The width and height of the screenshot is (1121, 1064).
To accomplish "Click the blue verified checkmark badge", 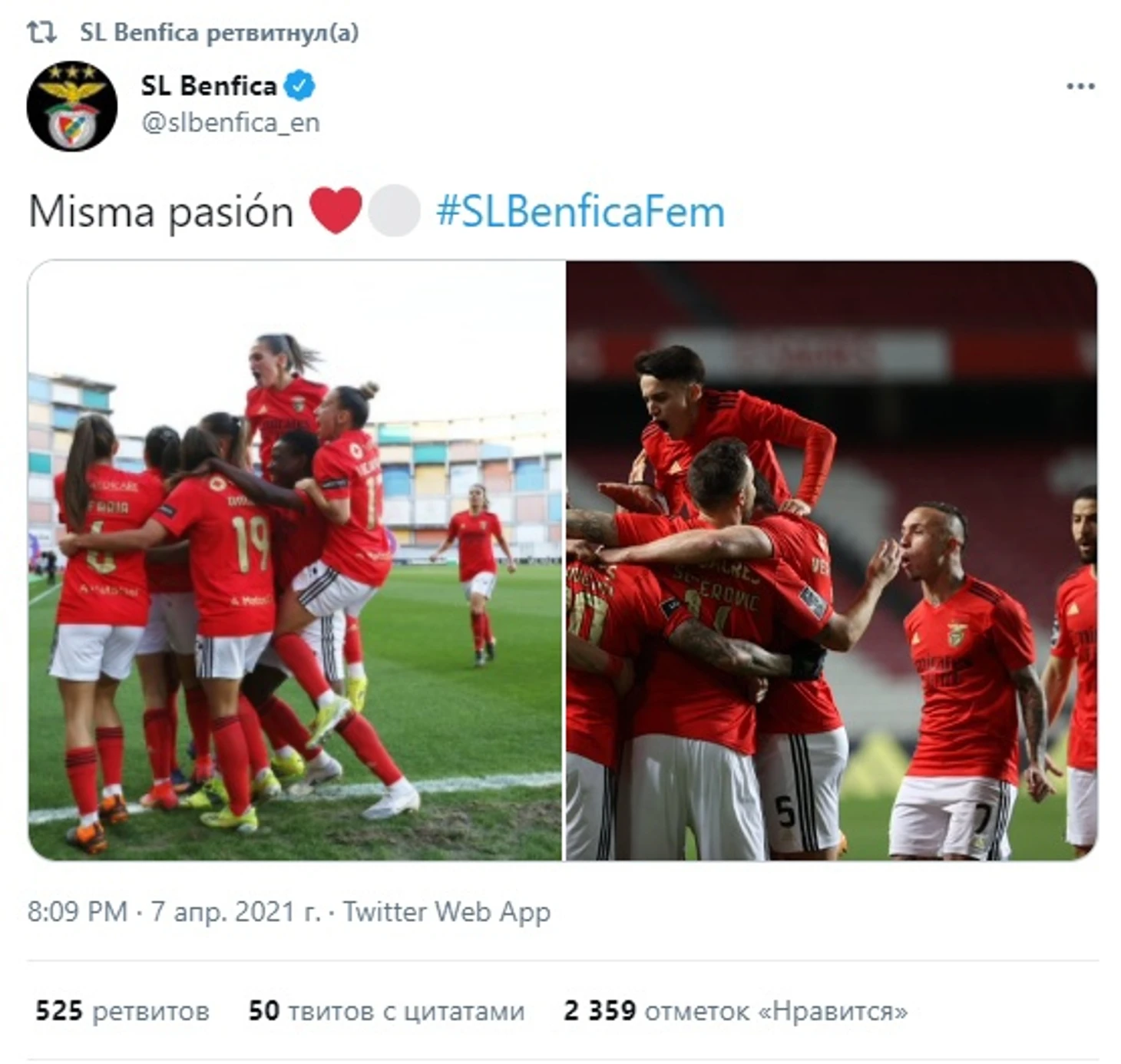I will [299, 85].
